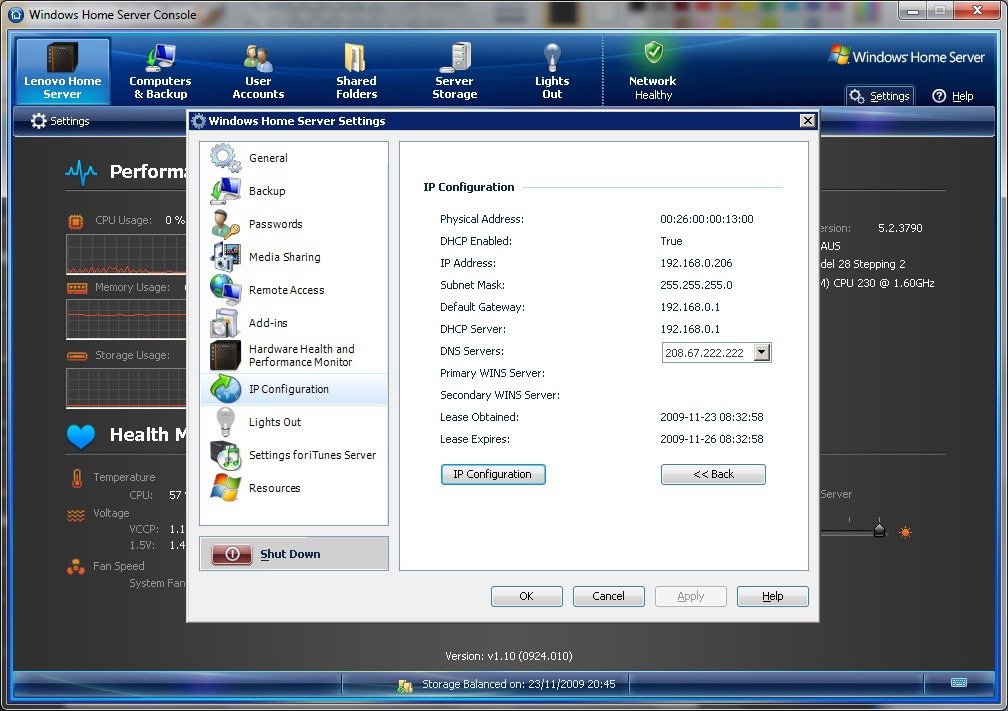The height and width of the screenshot is (711, 1008).
Task: Click the iTunes Server settings icon
Action: [x=225, y=455]
